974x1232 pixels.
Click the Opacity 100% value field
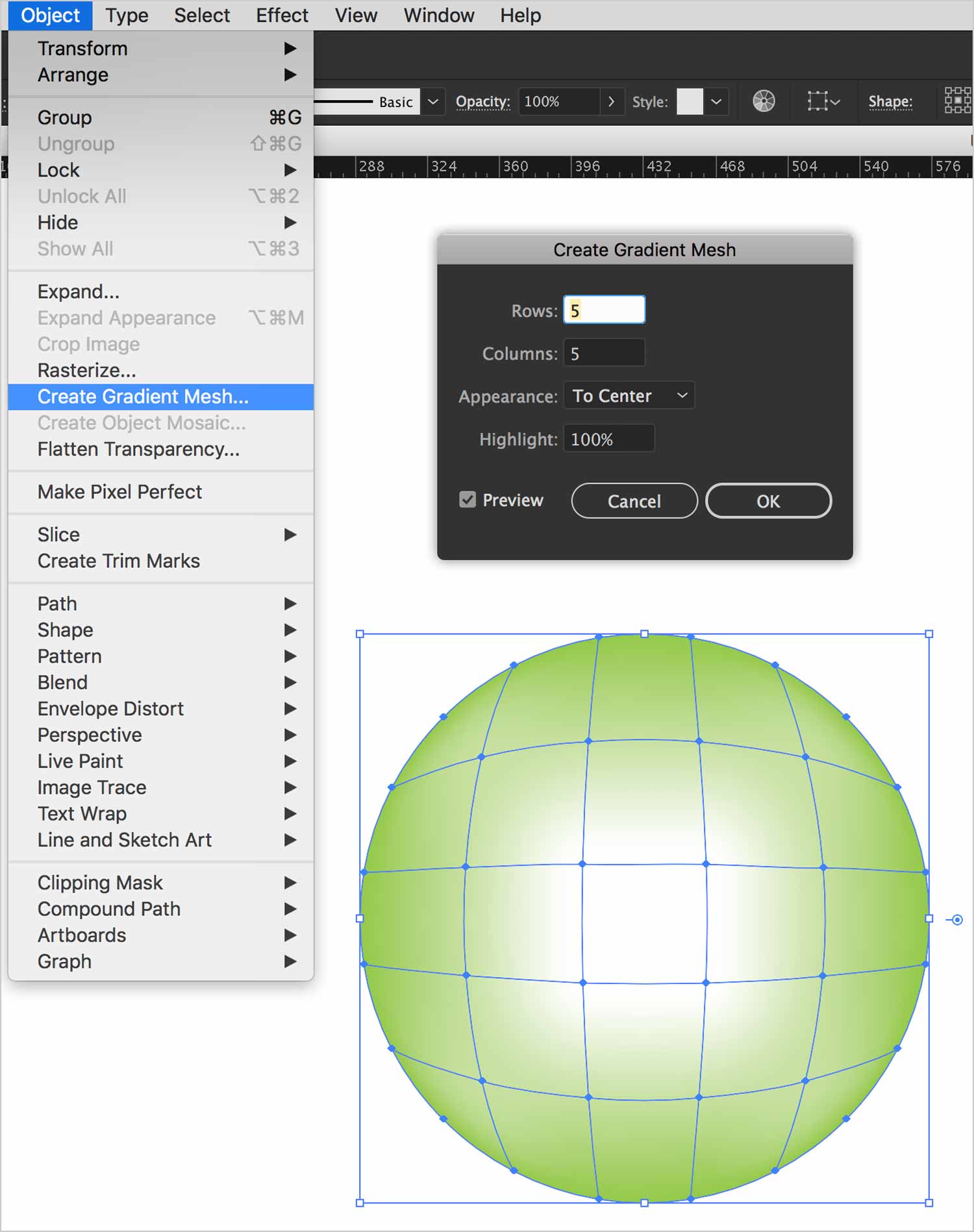click(559, 102)
